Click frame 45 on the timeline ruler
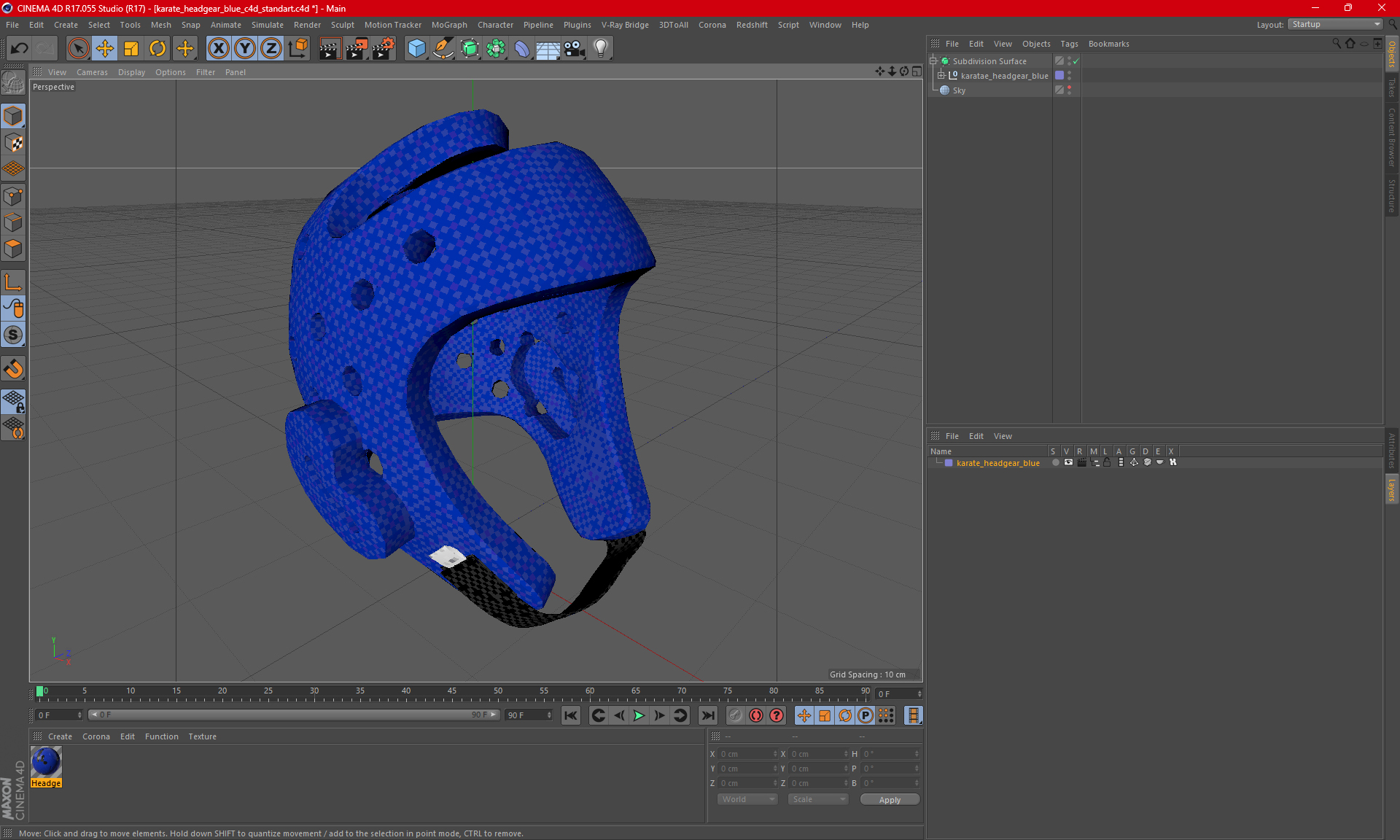The height and width of the screenshot is (840, 1400). (452, 691)
